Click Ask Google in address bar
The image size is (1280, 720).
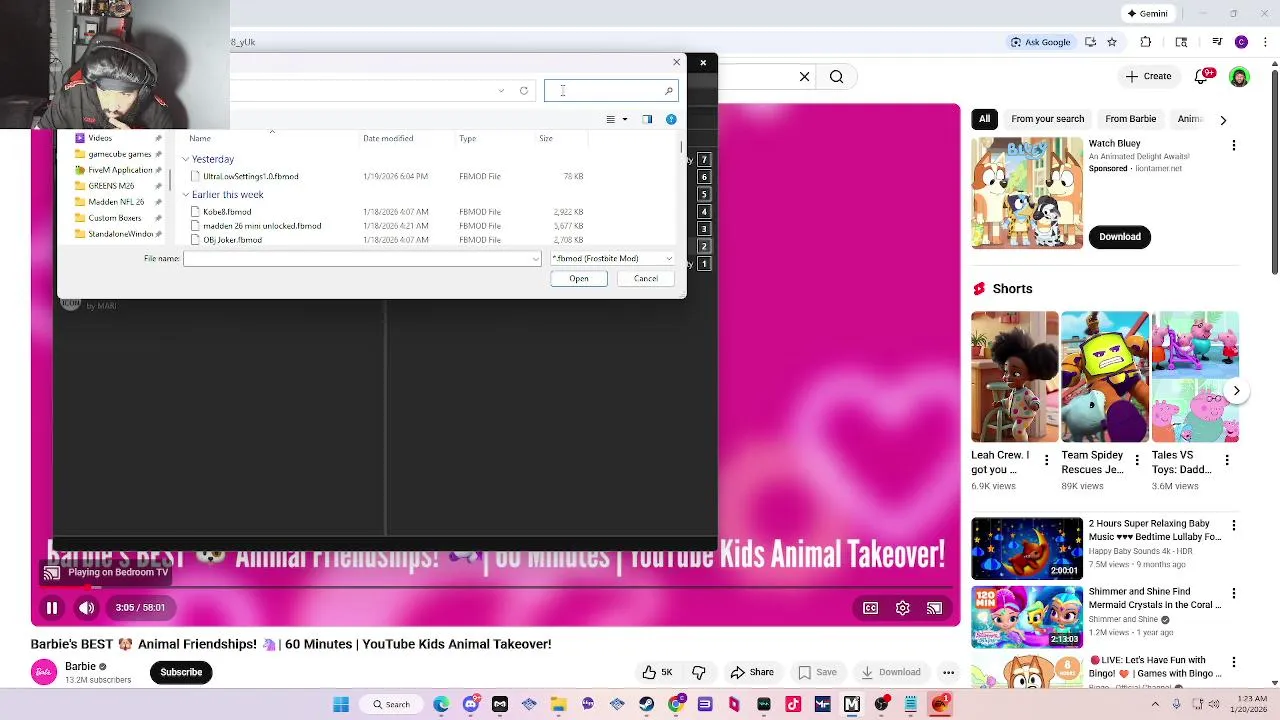click(1041, 42)
